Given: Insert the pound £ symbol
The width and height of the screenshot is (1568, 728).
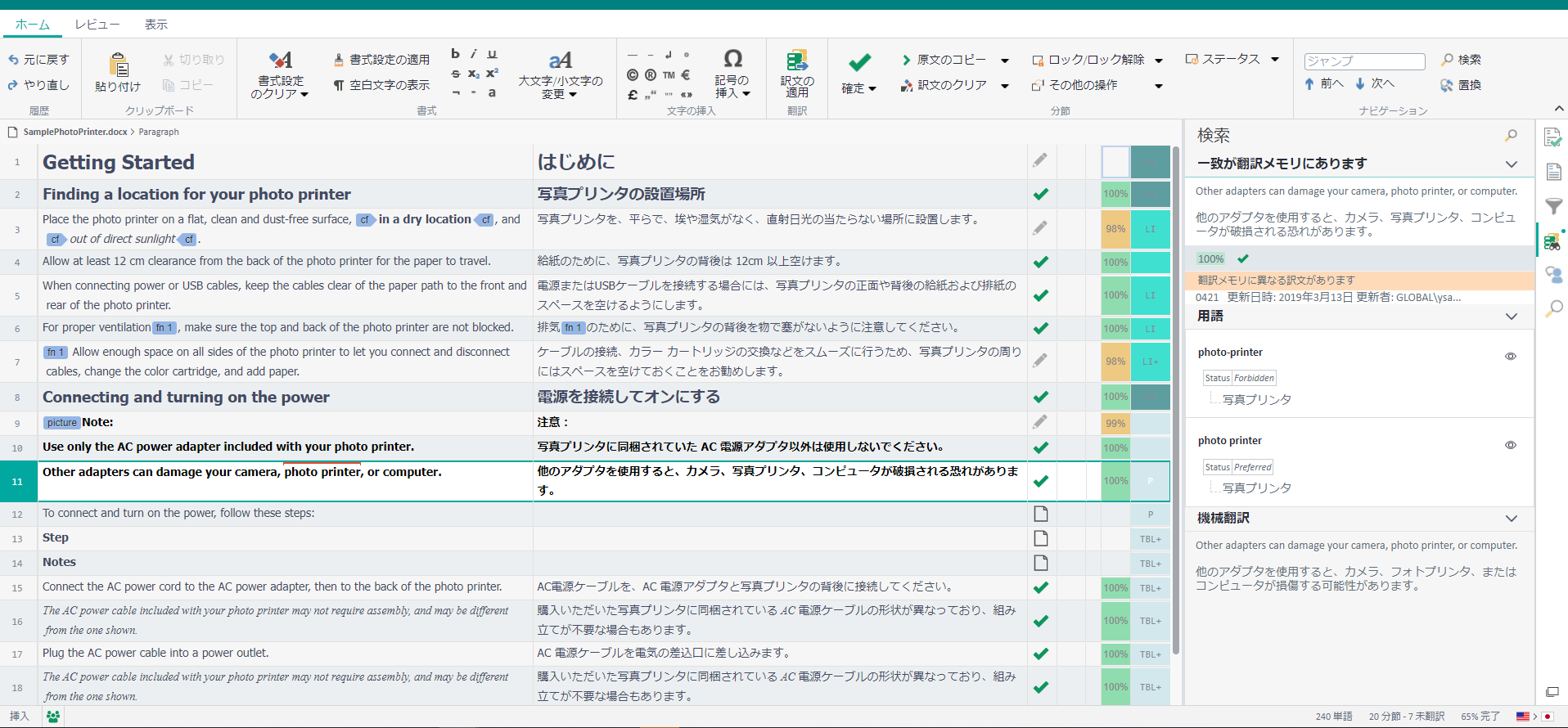Looking at the screenshot, I should pyautogui.click(x=633, y=94).
